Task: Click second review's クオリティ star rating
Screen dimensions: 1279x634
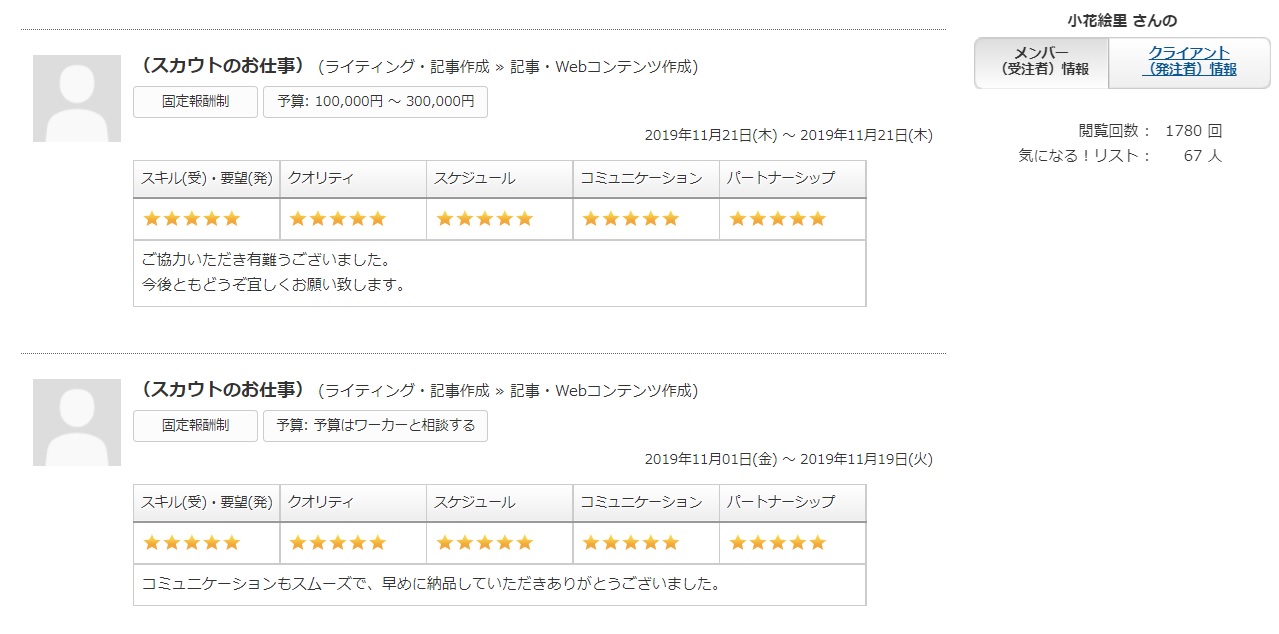Action: click(x=338, y=543)
